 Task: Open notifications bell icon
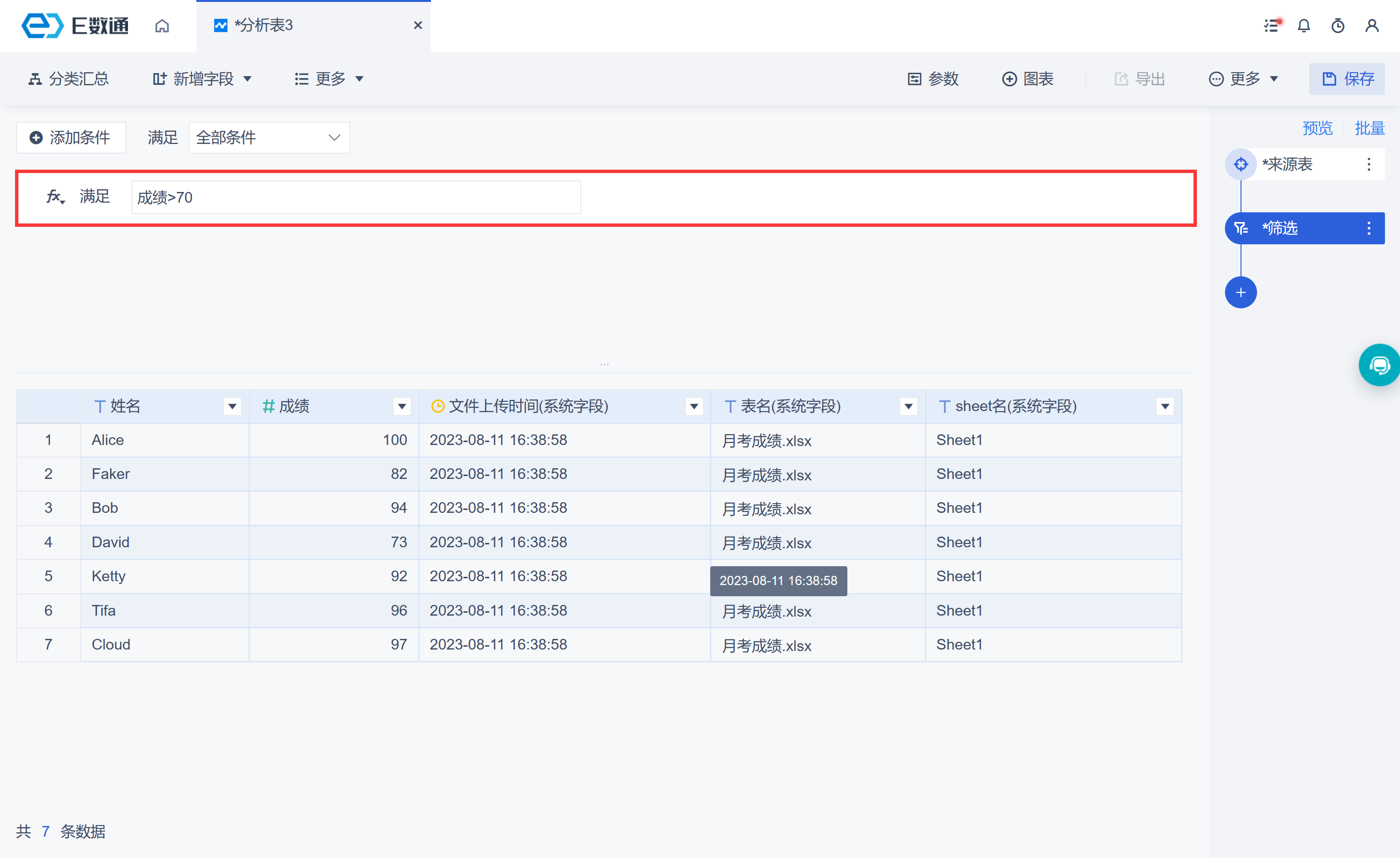1304,26
